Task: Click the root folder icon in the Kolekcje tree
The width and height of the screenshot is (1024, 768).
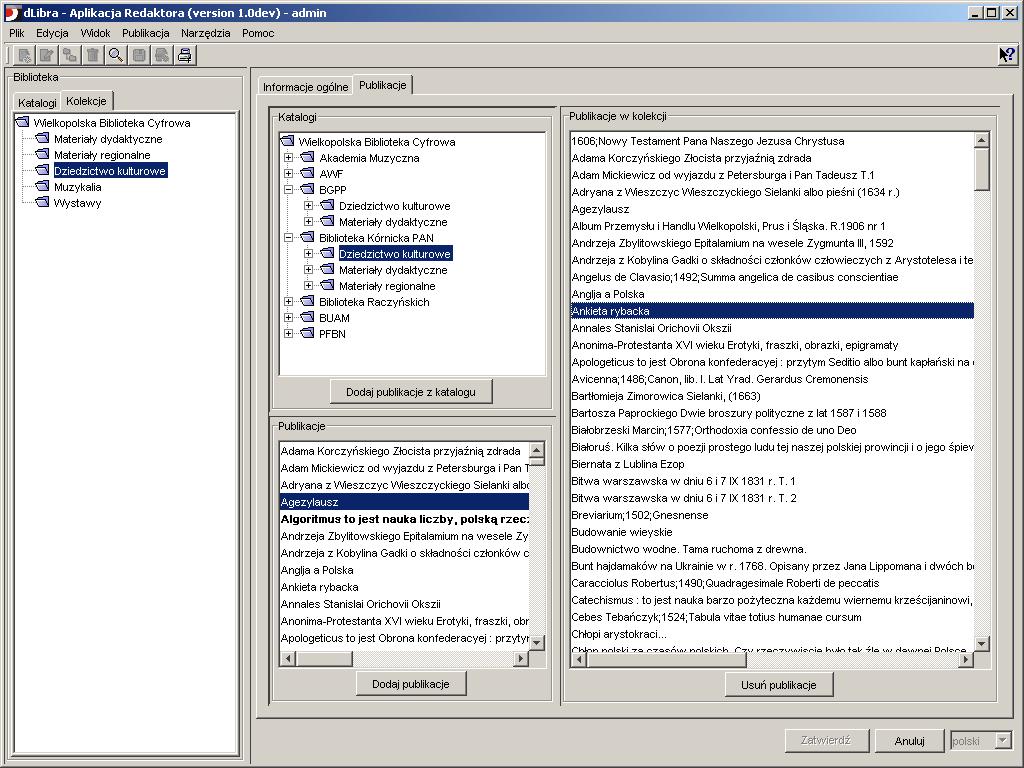Action: coord(22,123)
